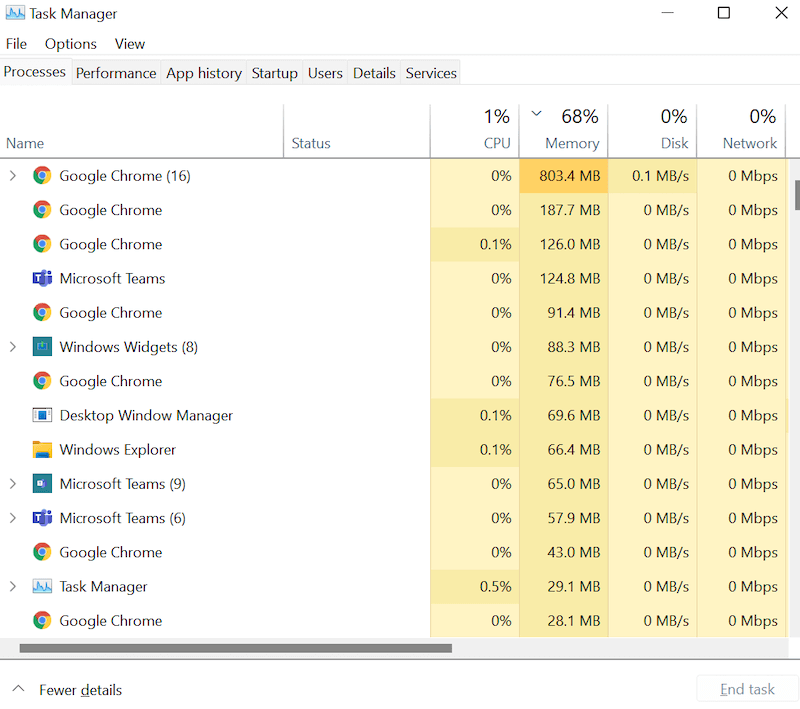This screenshot has width=800, height=709.
Task: Click the Memory column sort header
Action: click(564, 130)
